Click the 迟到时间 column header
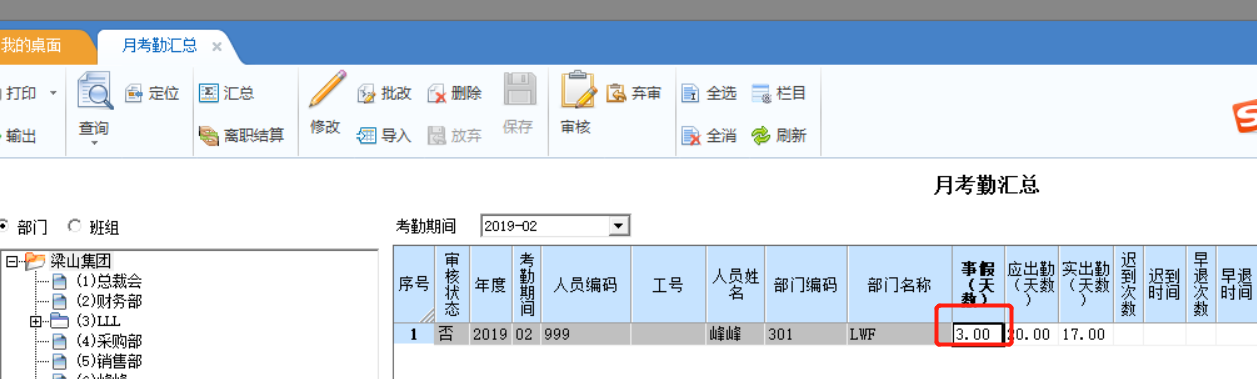 1164,284
